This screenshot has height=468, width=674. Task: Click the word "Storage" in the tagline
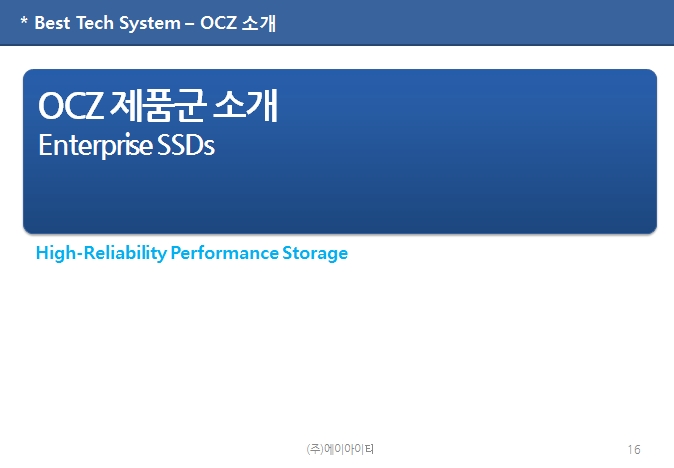315,253
